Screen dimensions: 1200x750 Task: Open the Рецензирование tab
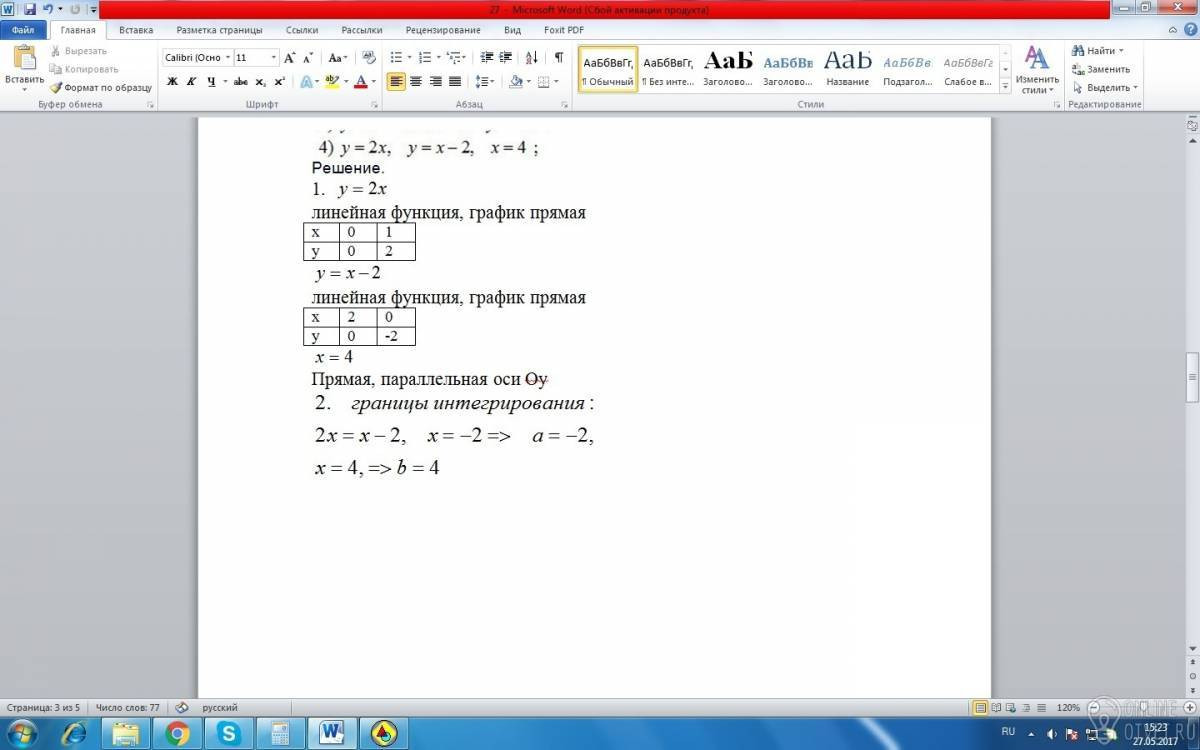441,30
